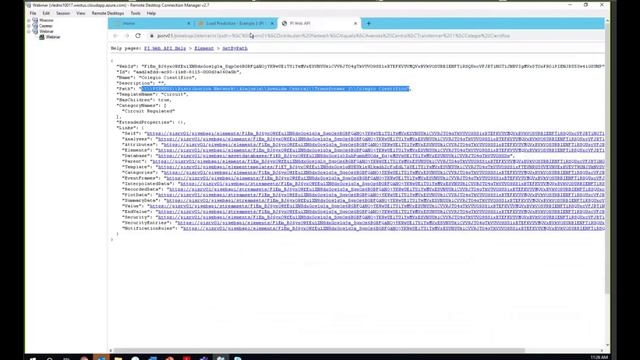Click the "WebId" value line
Viewport: 640px width, 360px height.
click(360, 66)
